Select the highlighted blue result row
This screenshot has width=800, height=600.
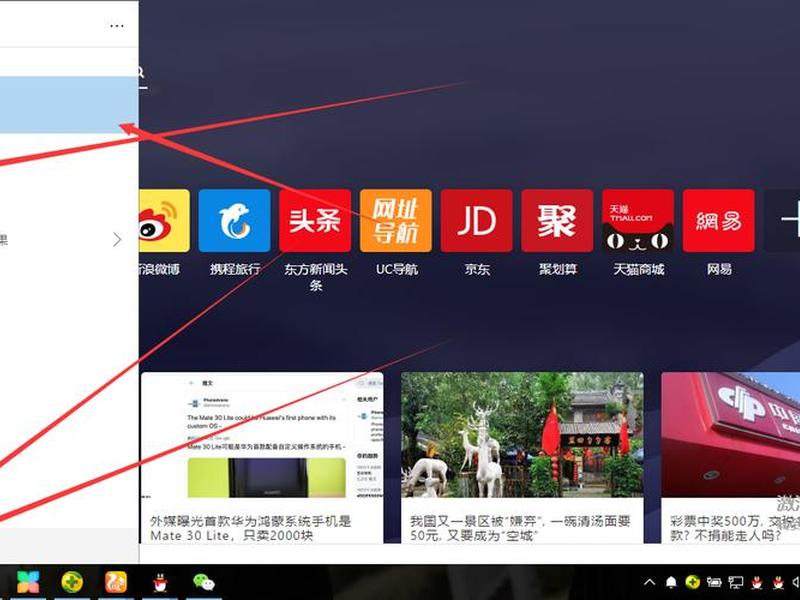pyautogui.click(x=69, y=105)
